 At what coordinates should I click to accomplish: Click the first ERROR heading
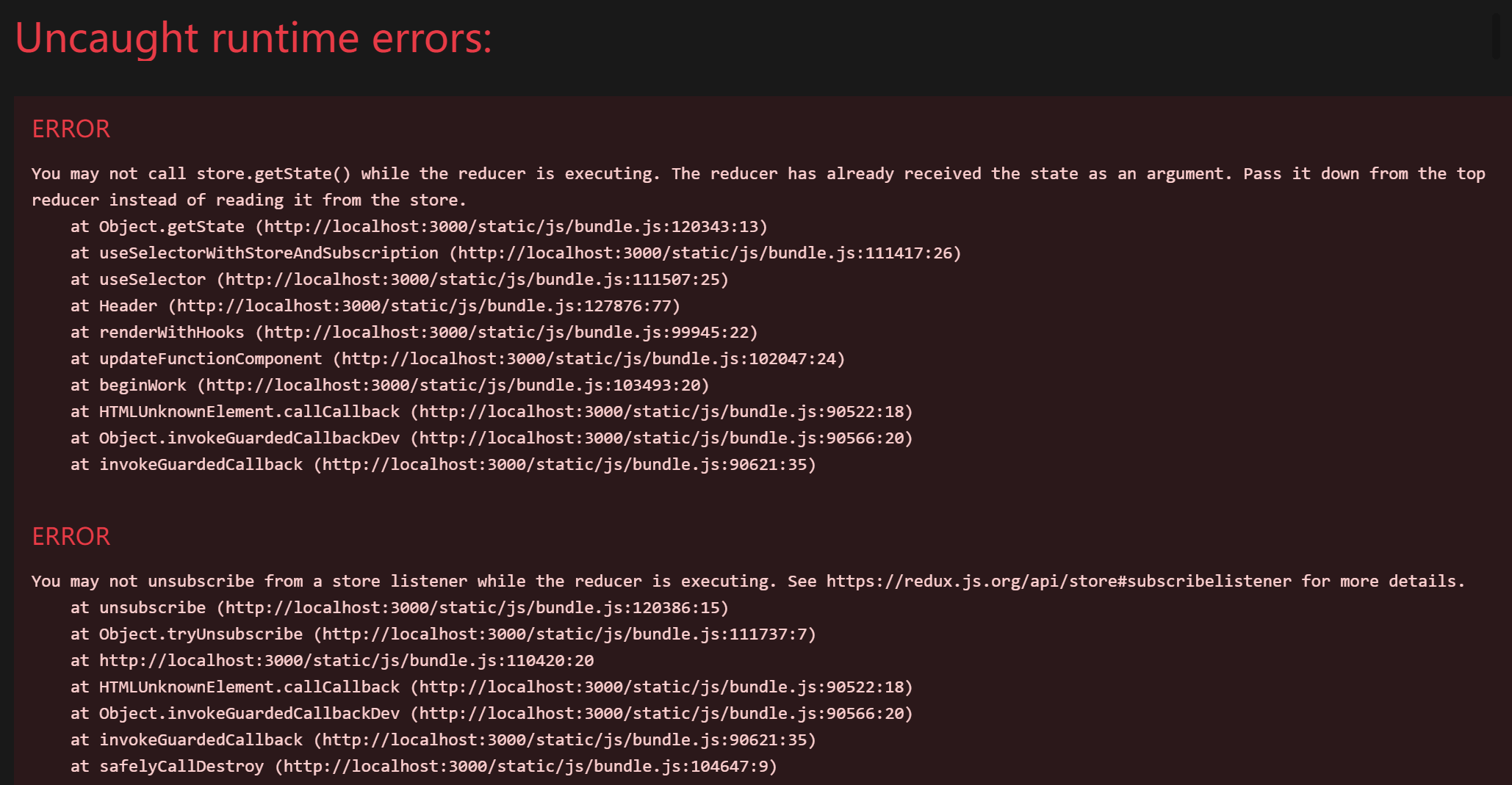pos(71,129)
